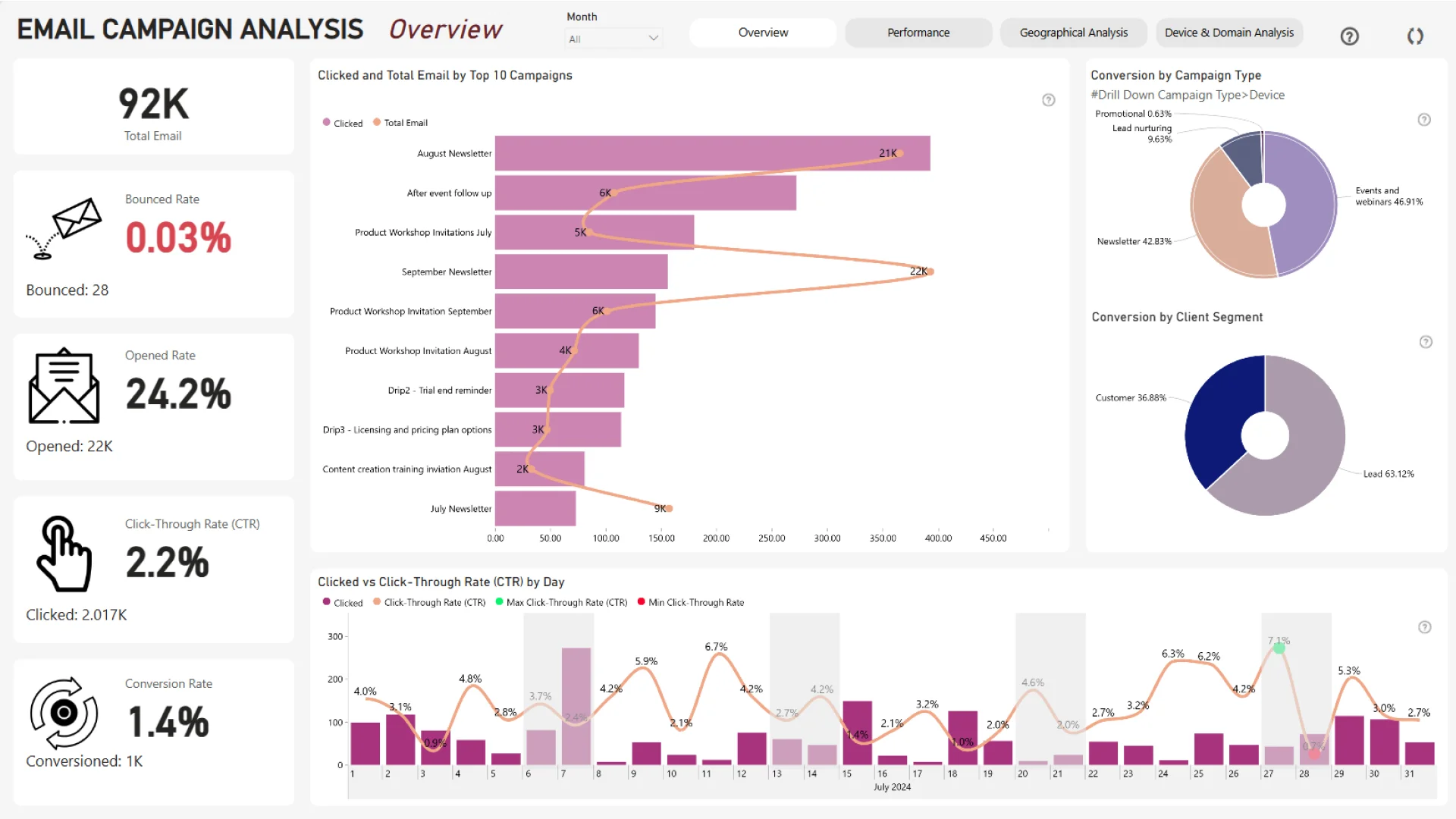Select Product Workshop Invitation August bar

click(566, 350)
